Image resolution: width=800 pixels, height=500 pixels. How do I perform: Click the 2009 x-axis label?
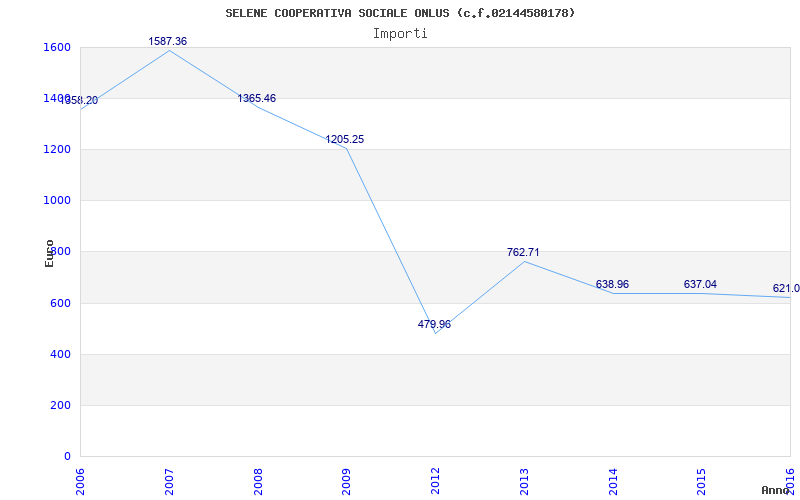(346, 482)
